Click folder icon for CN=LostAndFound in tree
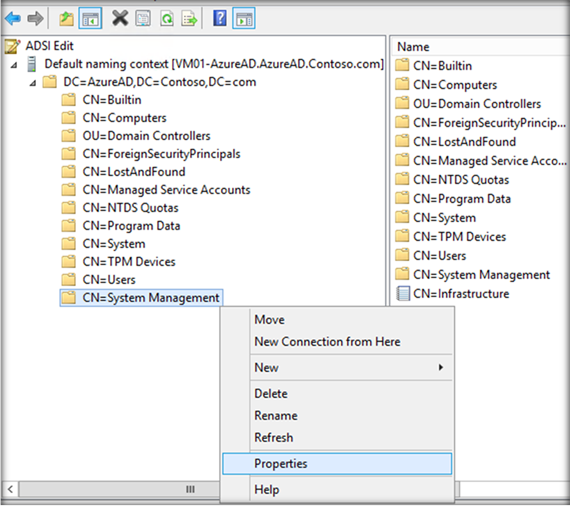This screenshot has height=506, width=570. [68, 172]
